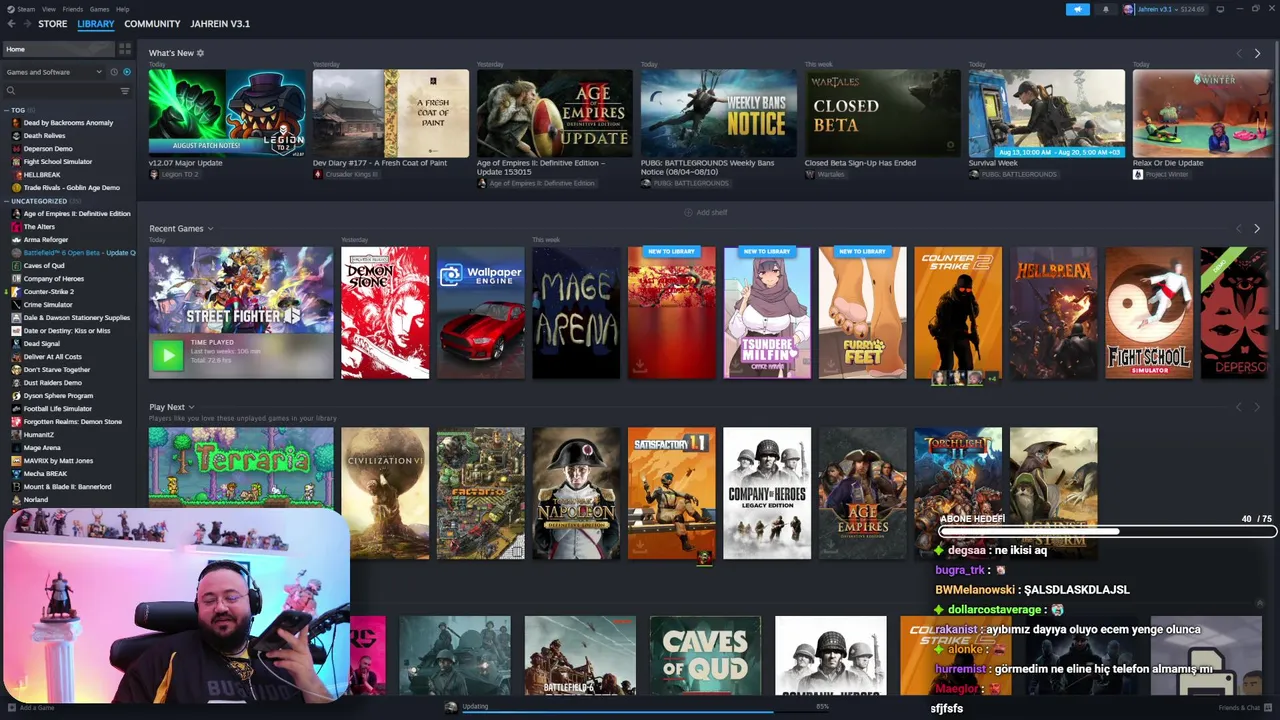Open the Steam menu
1280x720 pixels.
[x=25, y=9]
